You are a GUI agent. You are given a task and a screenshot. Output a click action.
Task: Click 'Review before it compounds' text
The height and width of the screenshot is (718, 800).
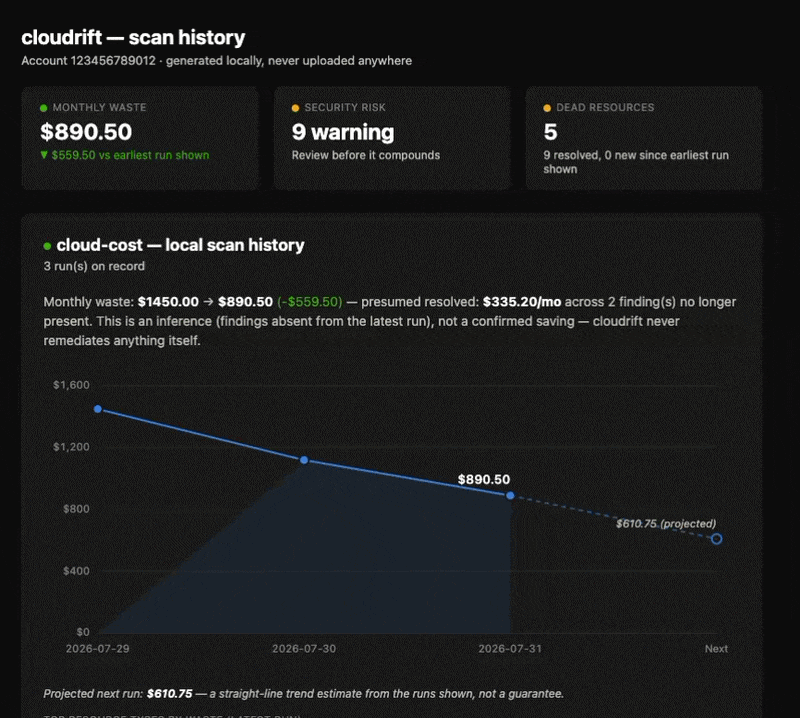pos(366,155)
